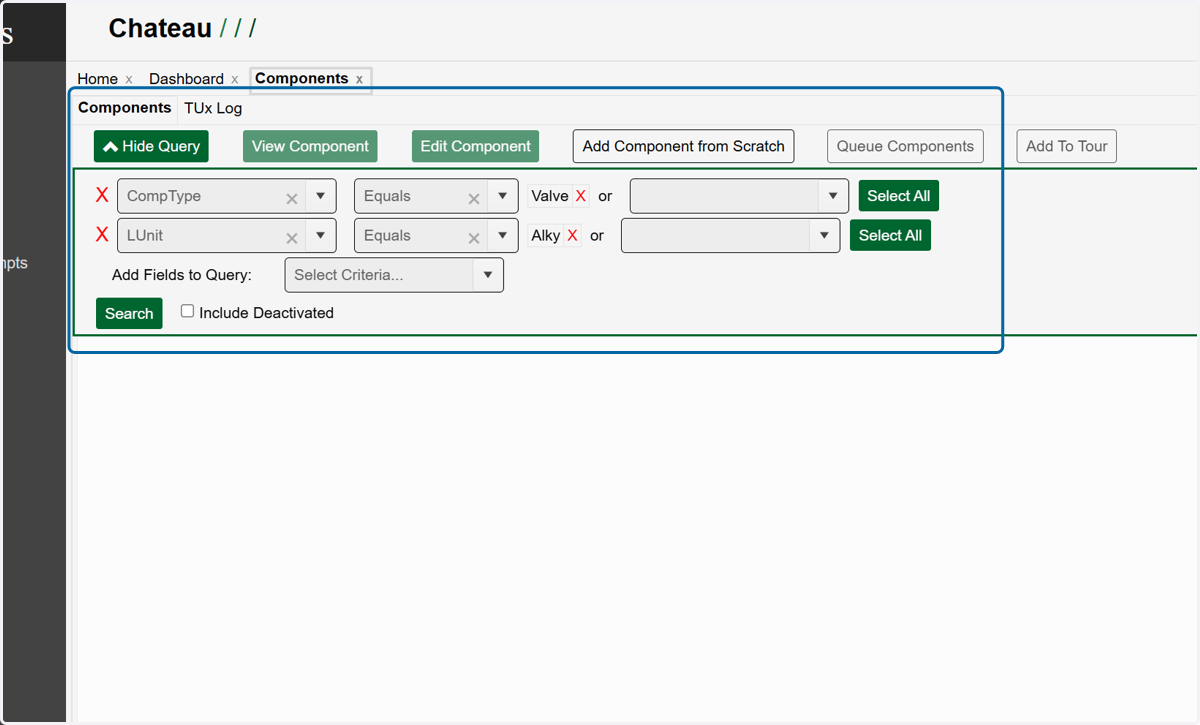1200x725 pixels.
Task: Open the LUnit field dropdown arrow
Action: (x=320, y=236)
